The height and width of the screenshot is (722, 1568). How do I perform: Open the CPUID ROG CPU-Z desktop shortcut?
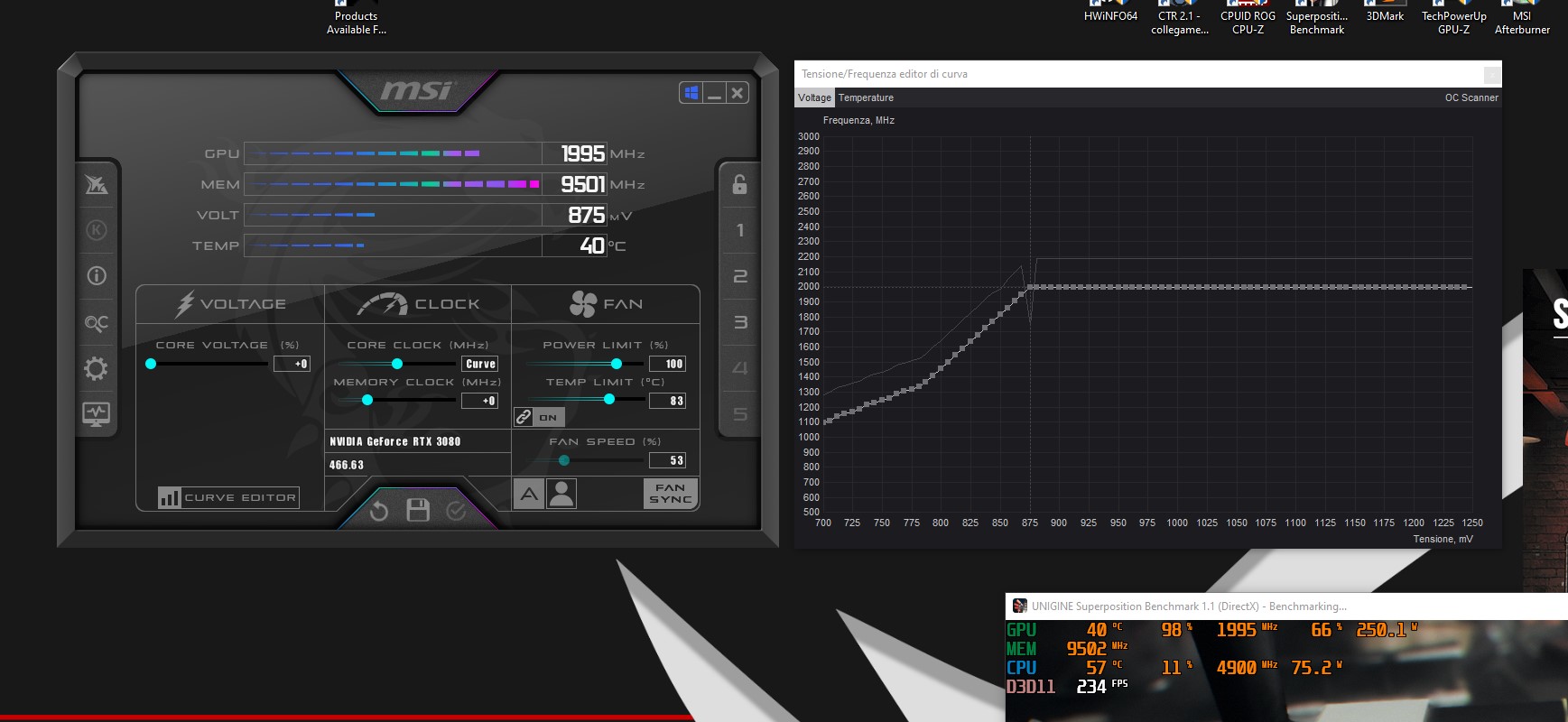pos(1248,18)
